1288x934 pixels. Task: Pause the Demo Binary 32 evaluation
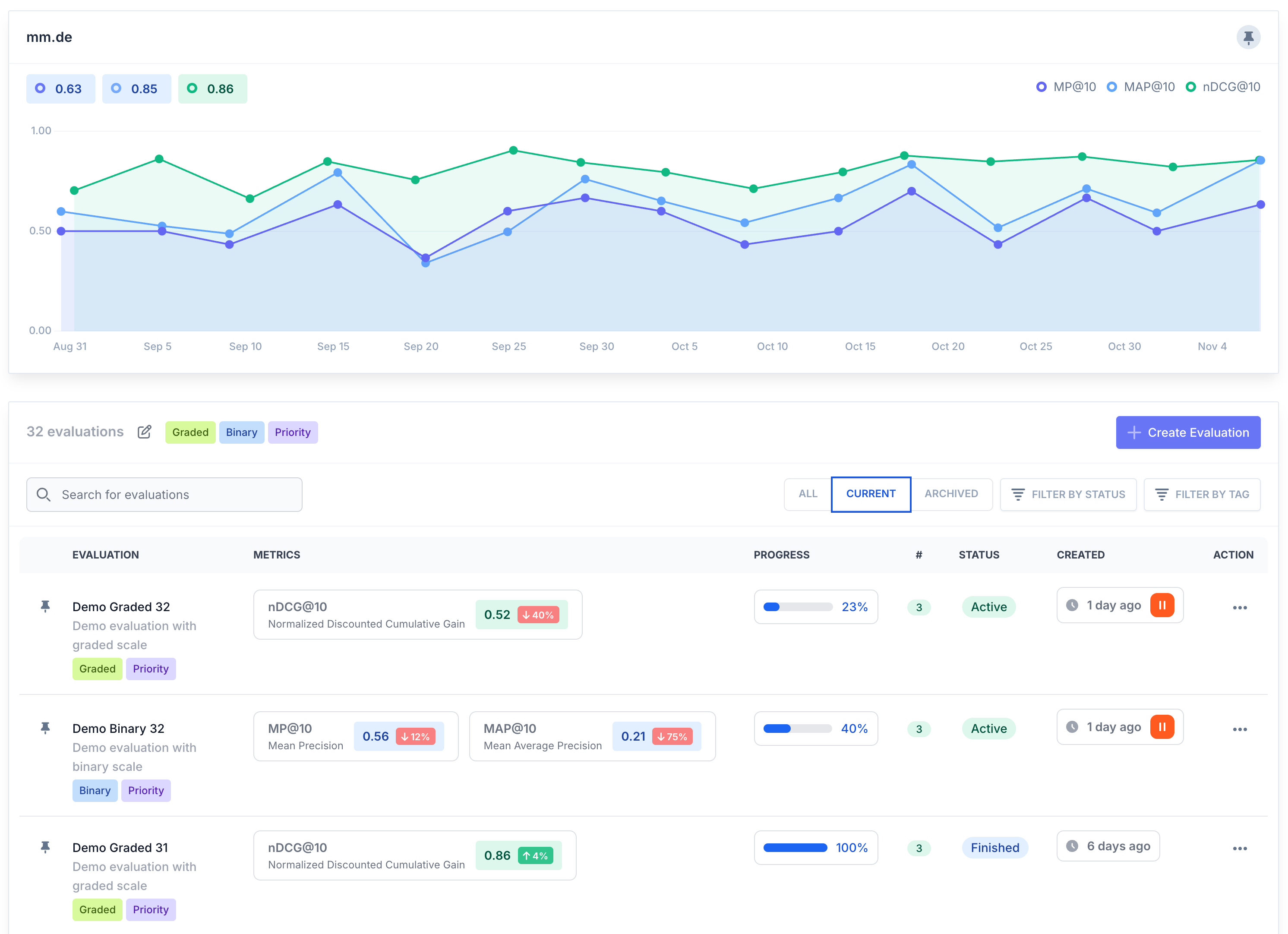click(x=1162, y=727)
